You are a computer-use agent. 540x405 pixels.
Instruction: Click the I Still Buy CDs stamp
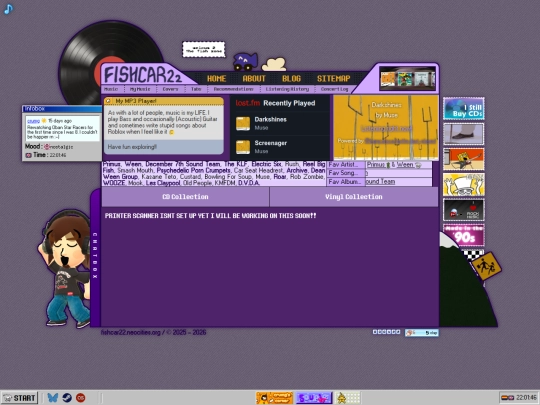tap(464, 108)
